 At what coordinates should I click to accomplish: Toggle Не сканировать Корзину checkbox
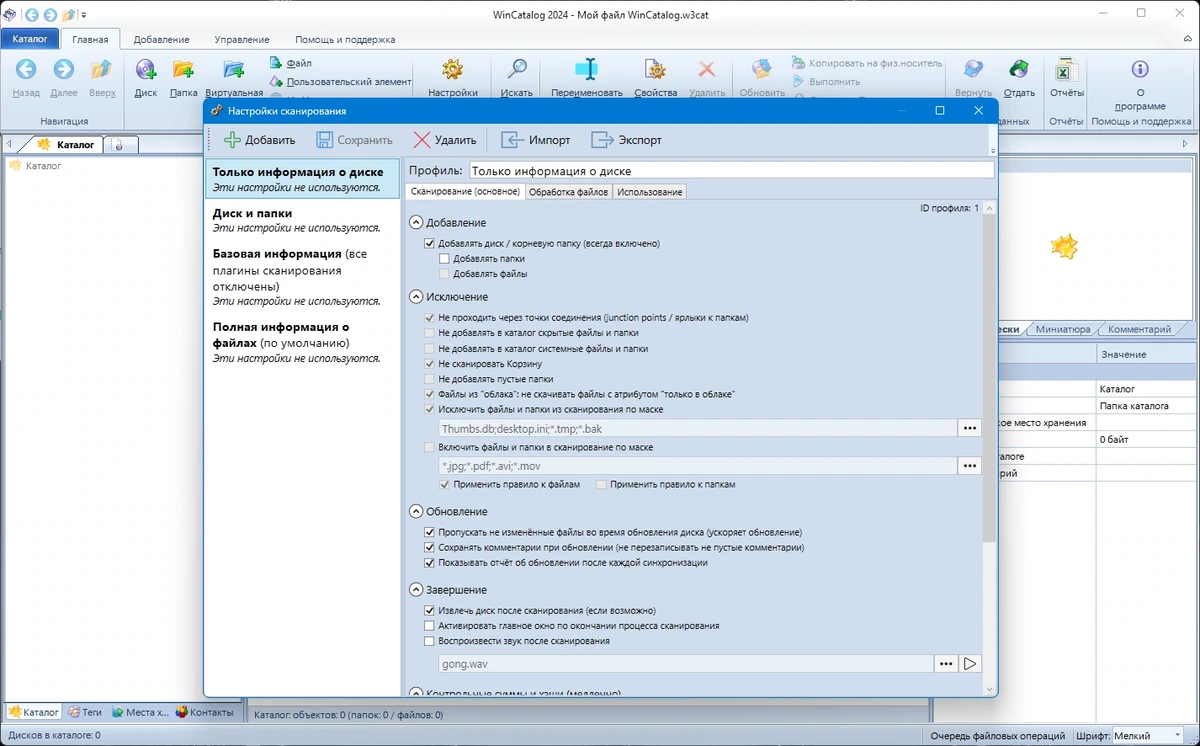pos(430,364)
